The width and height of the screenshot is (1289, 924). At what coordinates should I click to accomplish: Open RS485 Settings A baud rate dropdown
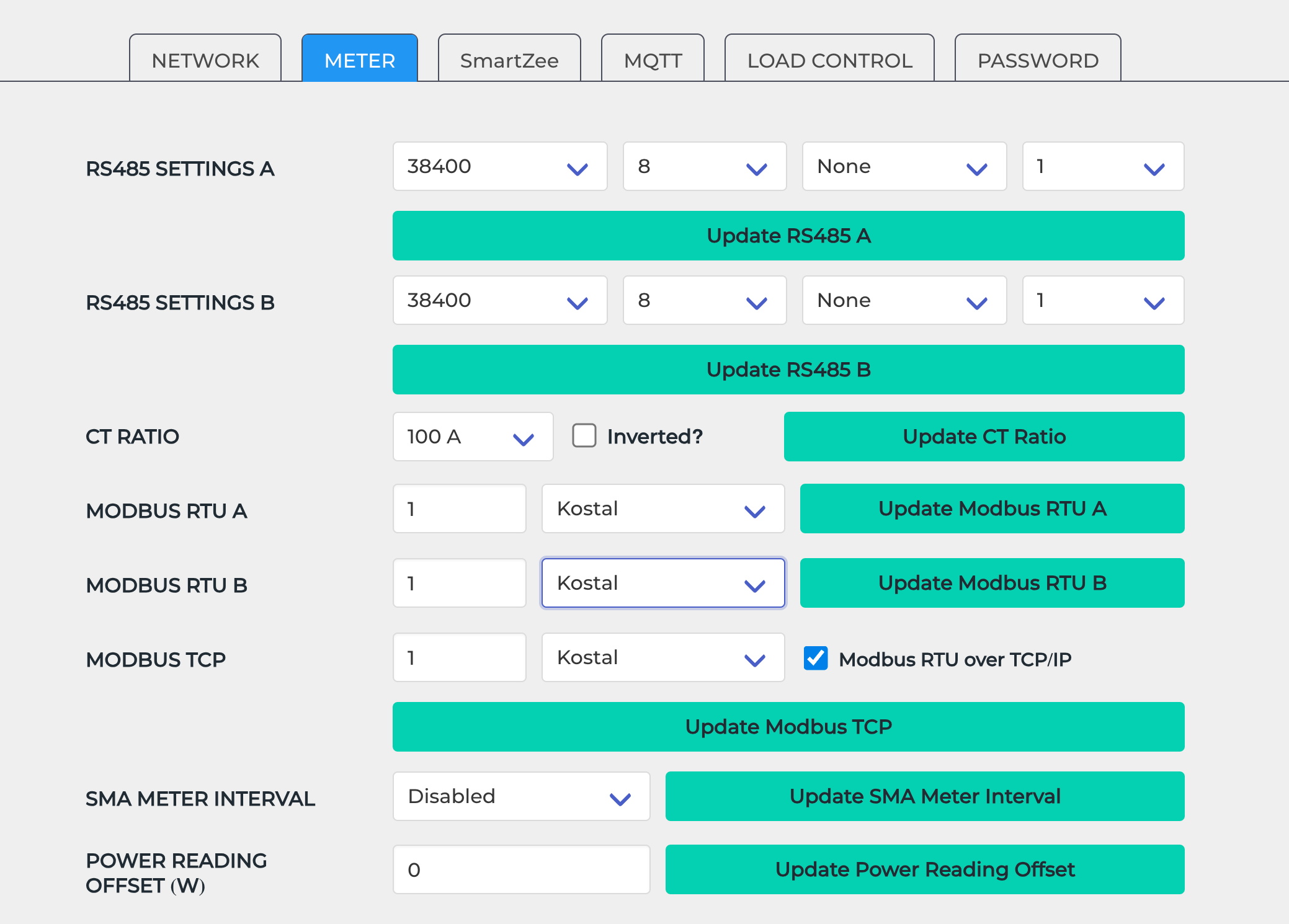(x=499, y=166)
